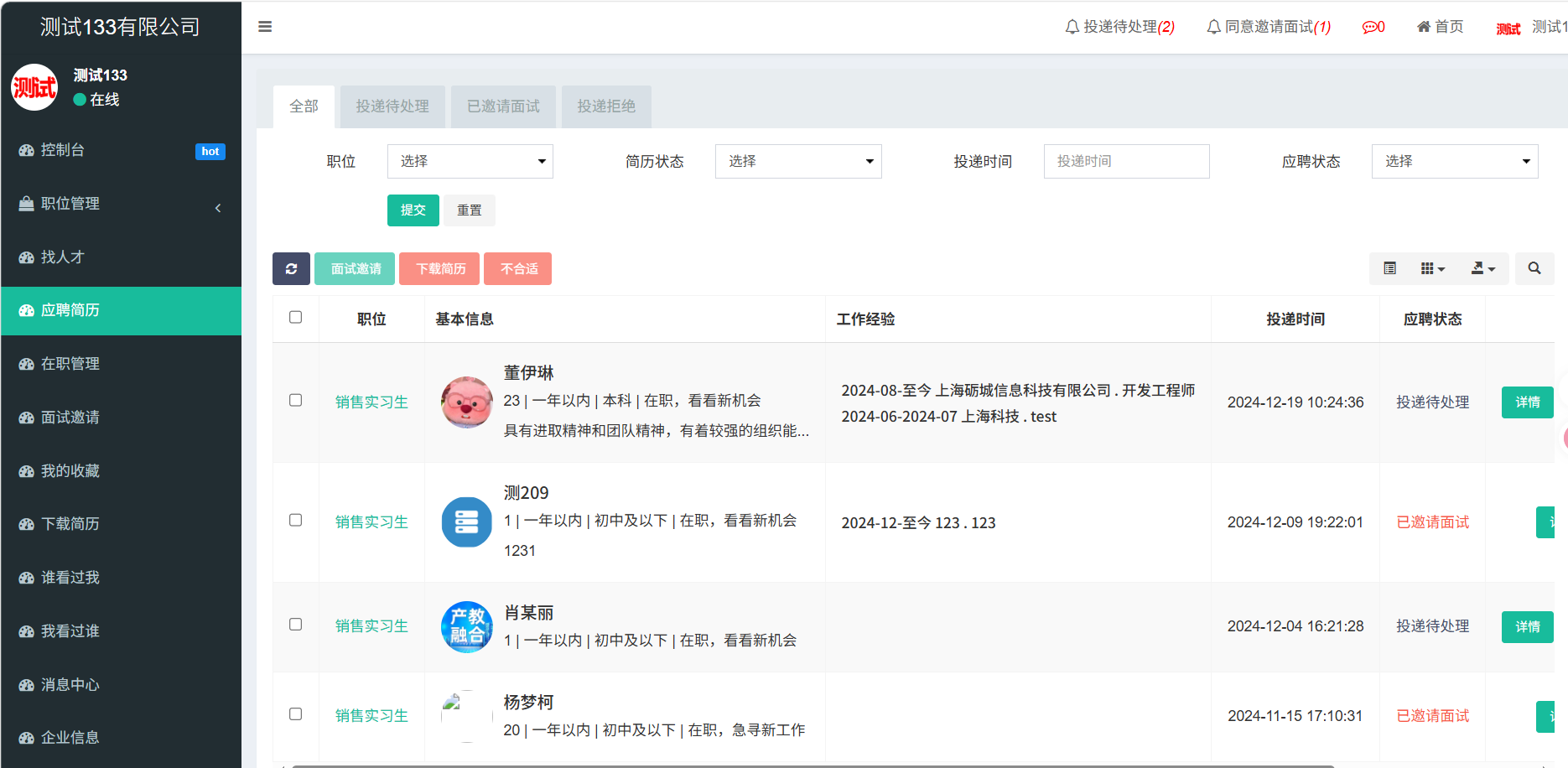
Task: Open 面试邀请 in the sidebar
Action: [70, 418]
